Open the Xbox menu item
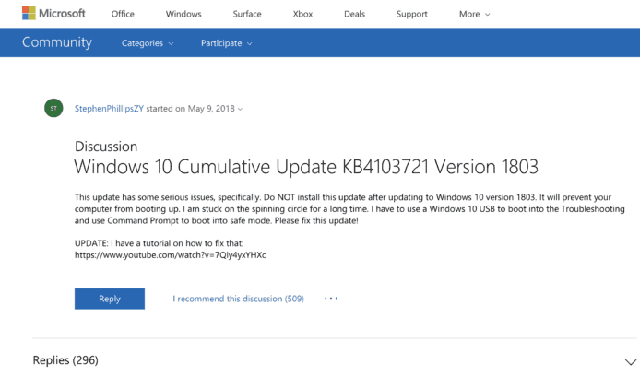Screen dimensions: 640x377 tap(302, 14)
